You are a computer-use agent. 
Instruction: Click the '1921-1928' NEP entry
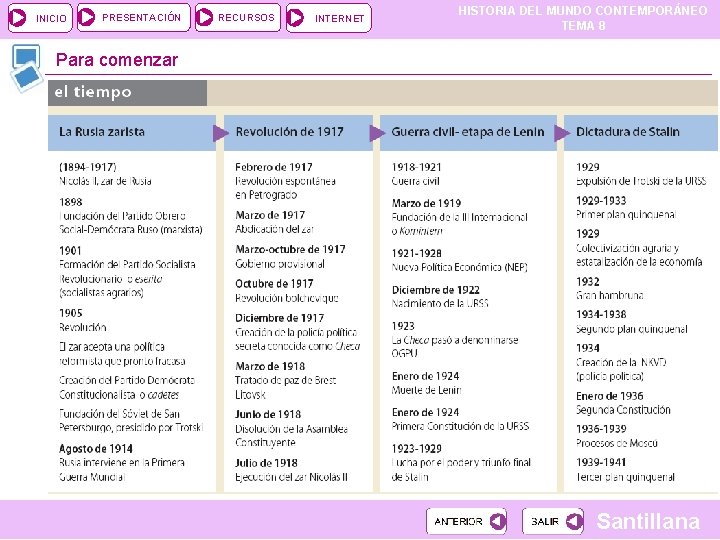click(416, 253)
